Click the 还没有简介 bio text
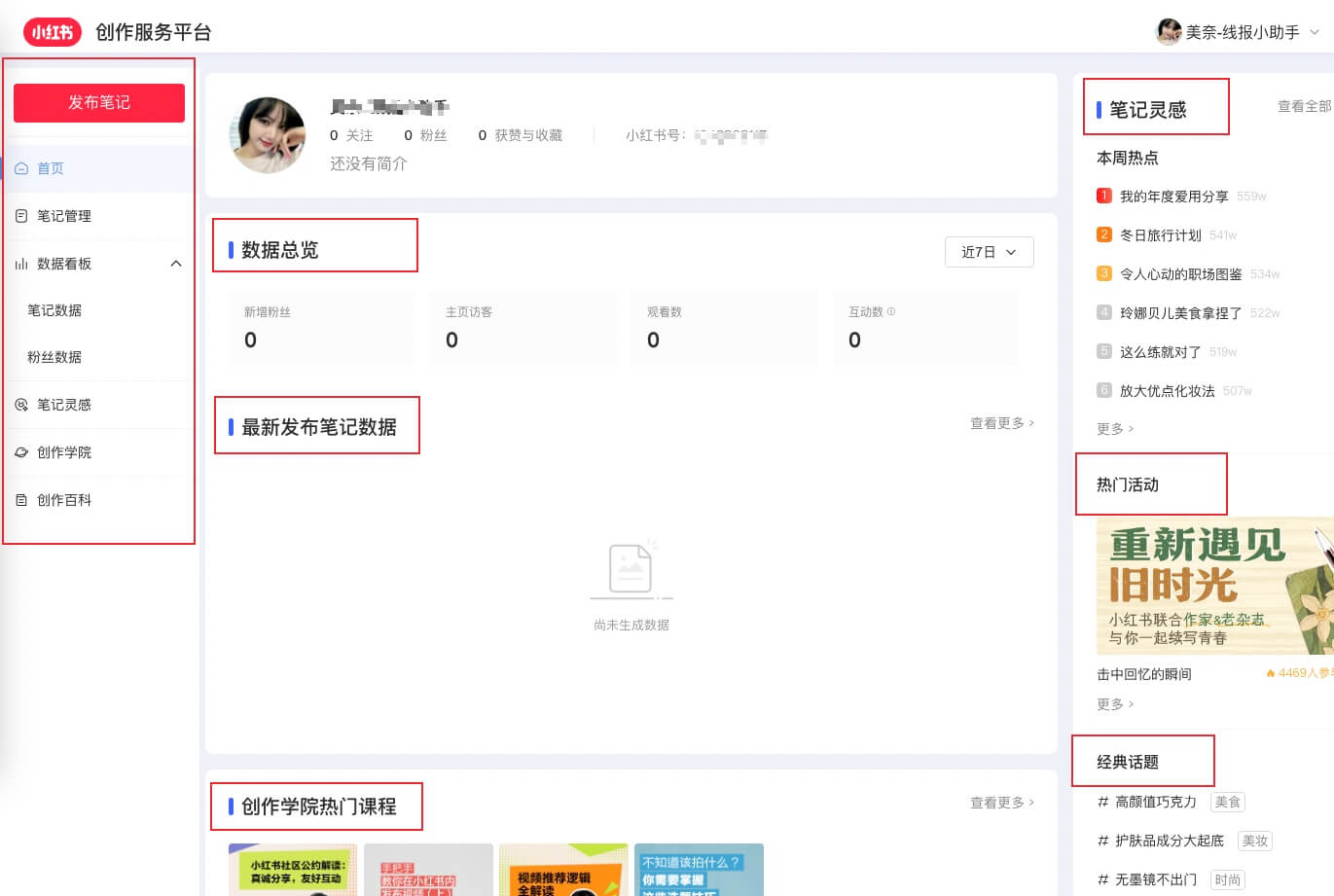 369,163
